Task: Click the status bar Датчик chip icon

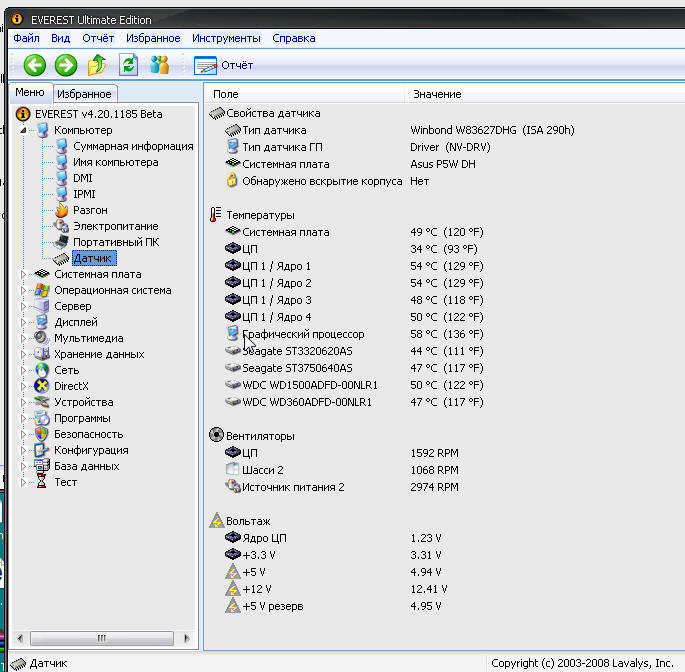Action: tap(18, 664)
